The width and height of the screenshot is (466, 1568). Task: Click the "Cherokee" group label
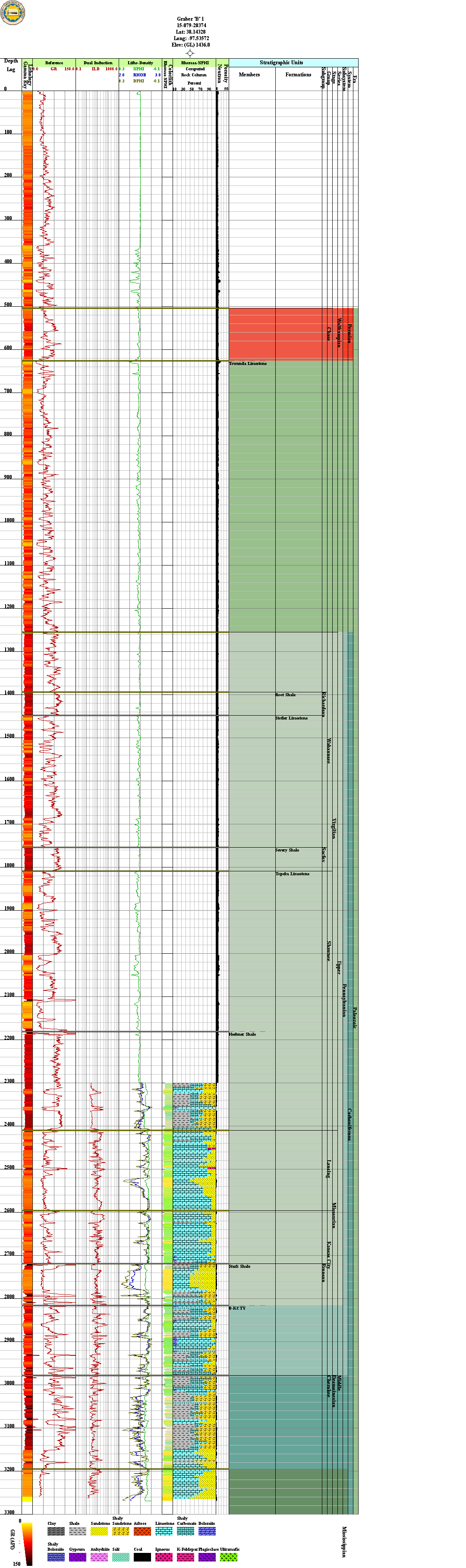(x=329, y=1386)
